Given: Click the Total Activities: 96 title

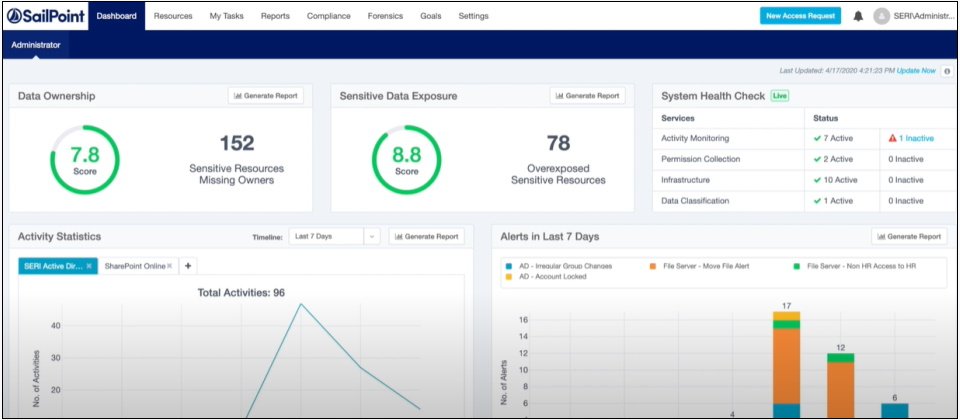Looking at the screenshot, I should pyautogui.click(x=241, y=293).
